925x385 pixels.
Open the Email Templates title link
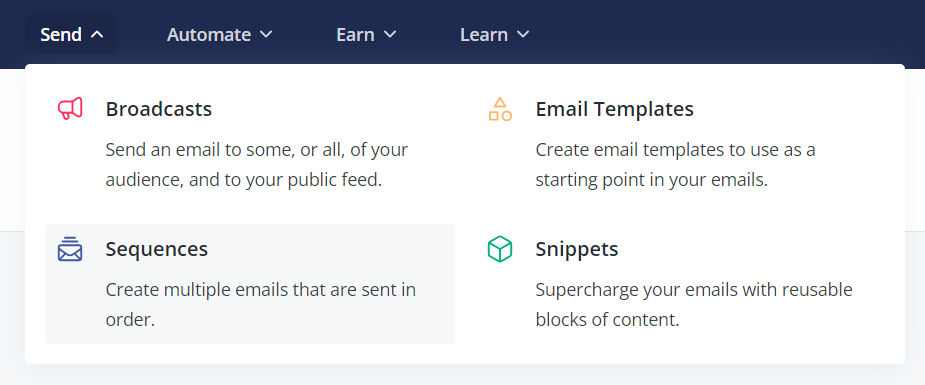615,109
